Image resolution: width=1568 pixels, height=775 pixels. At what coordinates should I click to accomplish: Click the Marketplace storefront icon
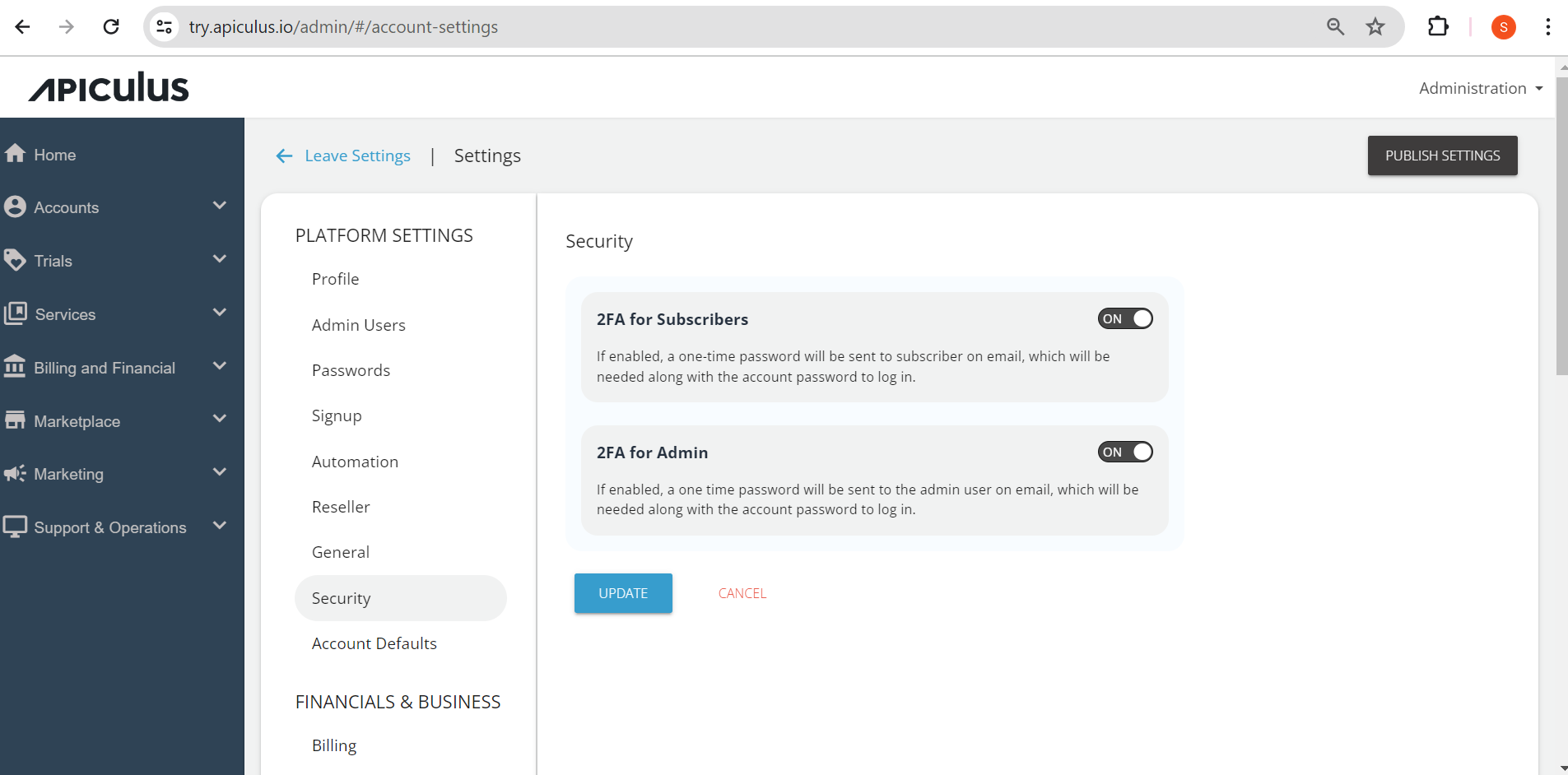(15, 420)
